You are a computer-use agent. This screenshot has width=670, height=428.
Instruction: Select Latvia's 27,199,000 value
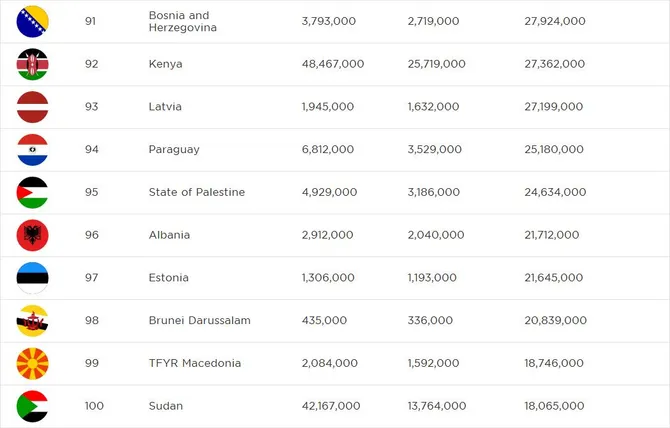coord(554,107)
